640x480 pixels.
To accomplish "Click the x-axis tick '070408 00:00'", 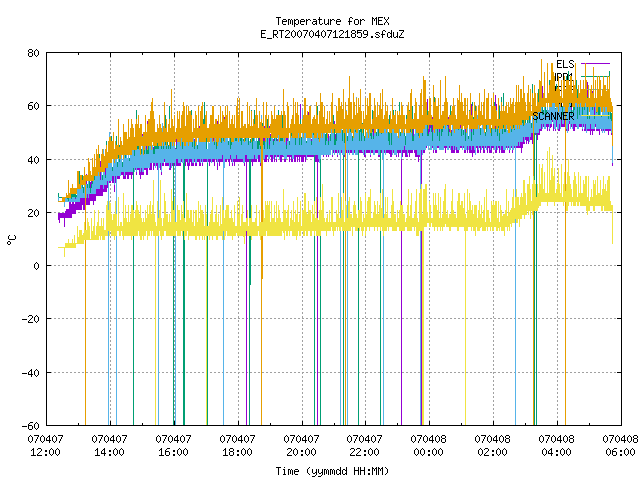I will tap(429, 446).
